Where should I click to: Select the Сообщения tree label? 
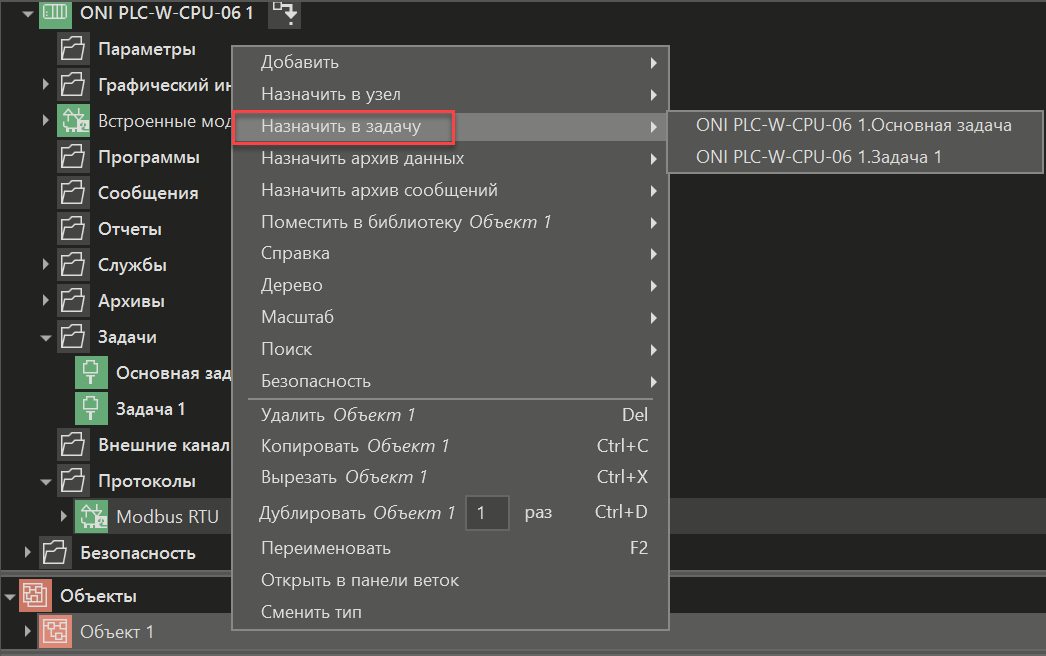click(x=148, y=194)
